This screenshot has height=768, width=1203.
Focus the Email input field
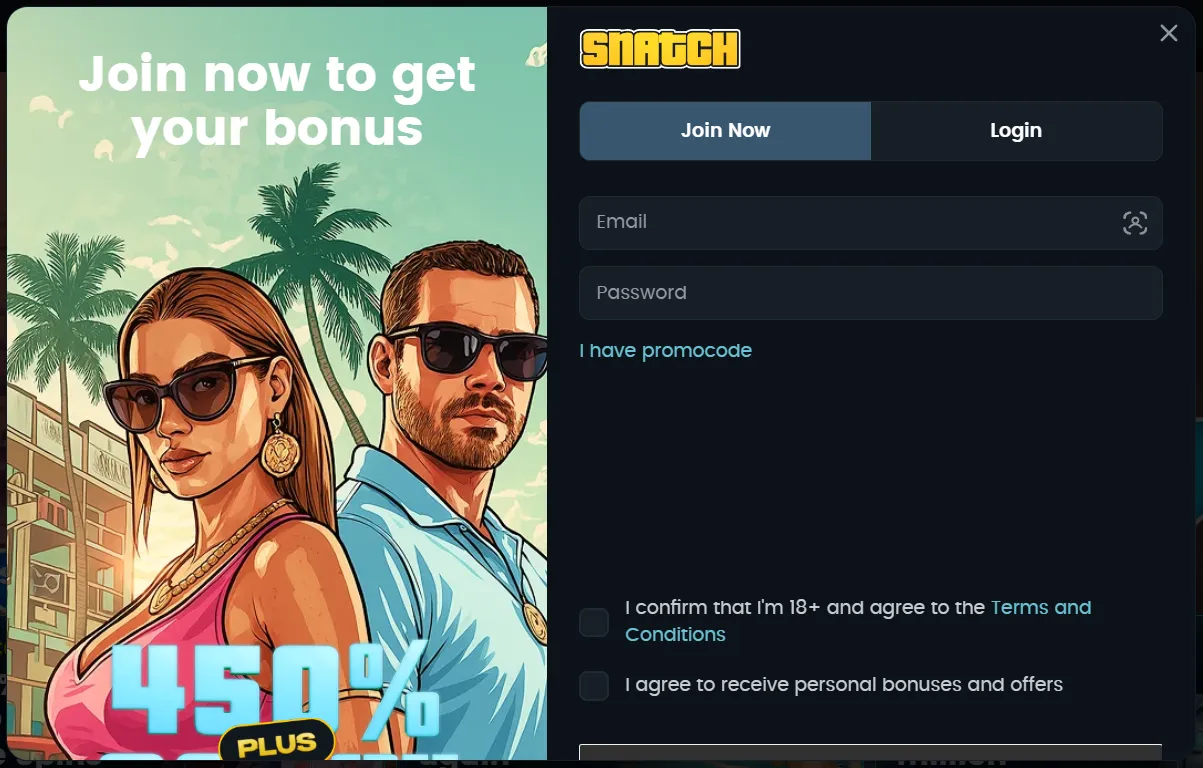coord(871,223)
